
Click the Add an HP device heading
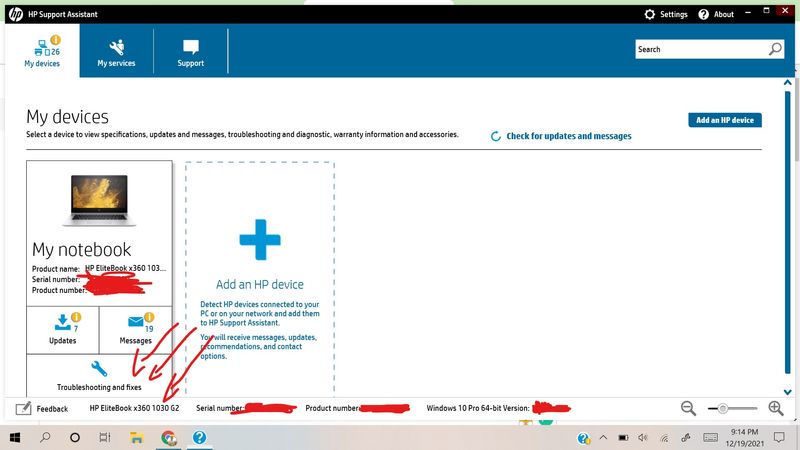(260, 284)
